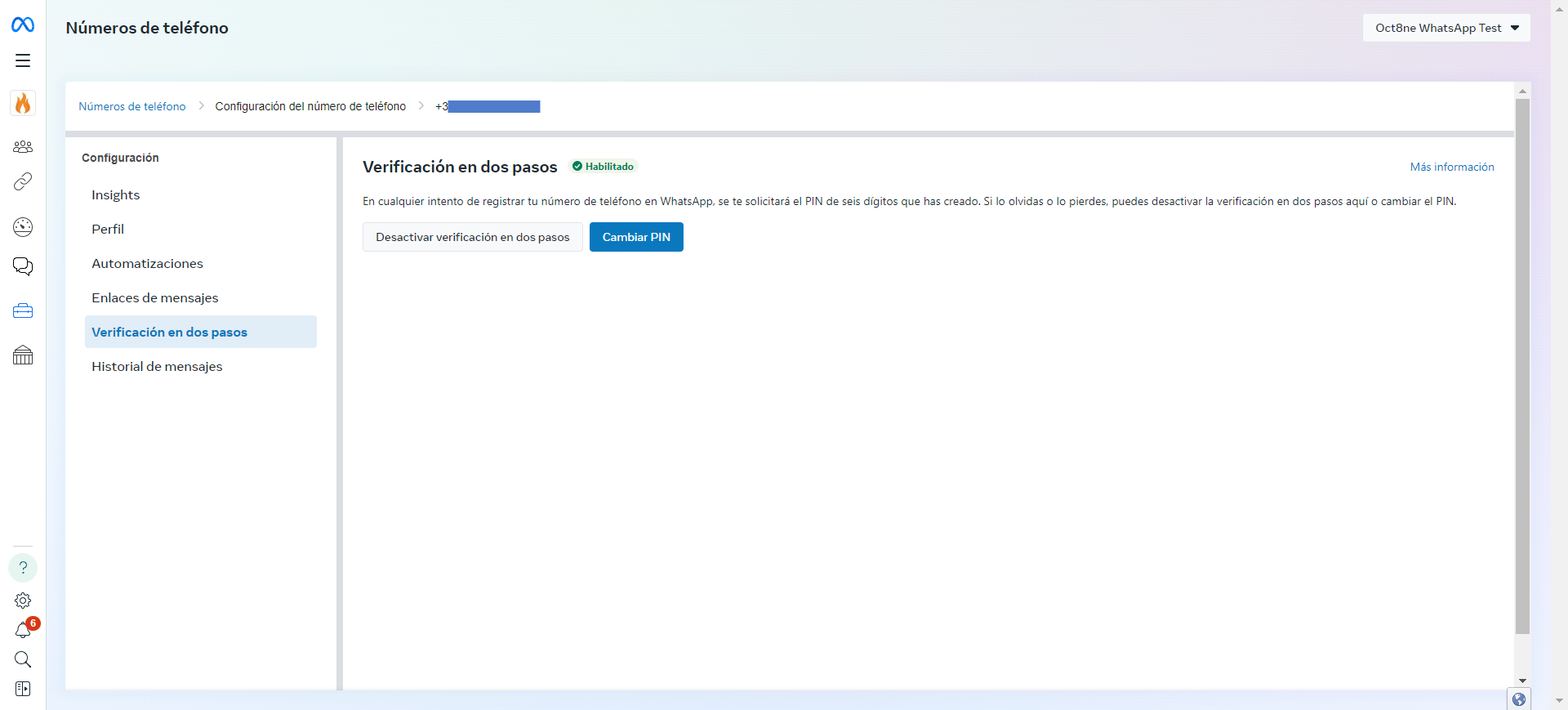This screenshot has height=710, width=1568.
Task: Click the Meta logo icon
Action: click(23, 25)
